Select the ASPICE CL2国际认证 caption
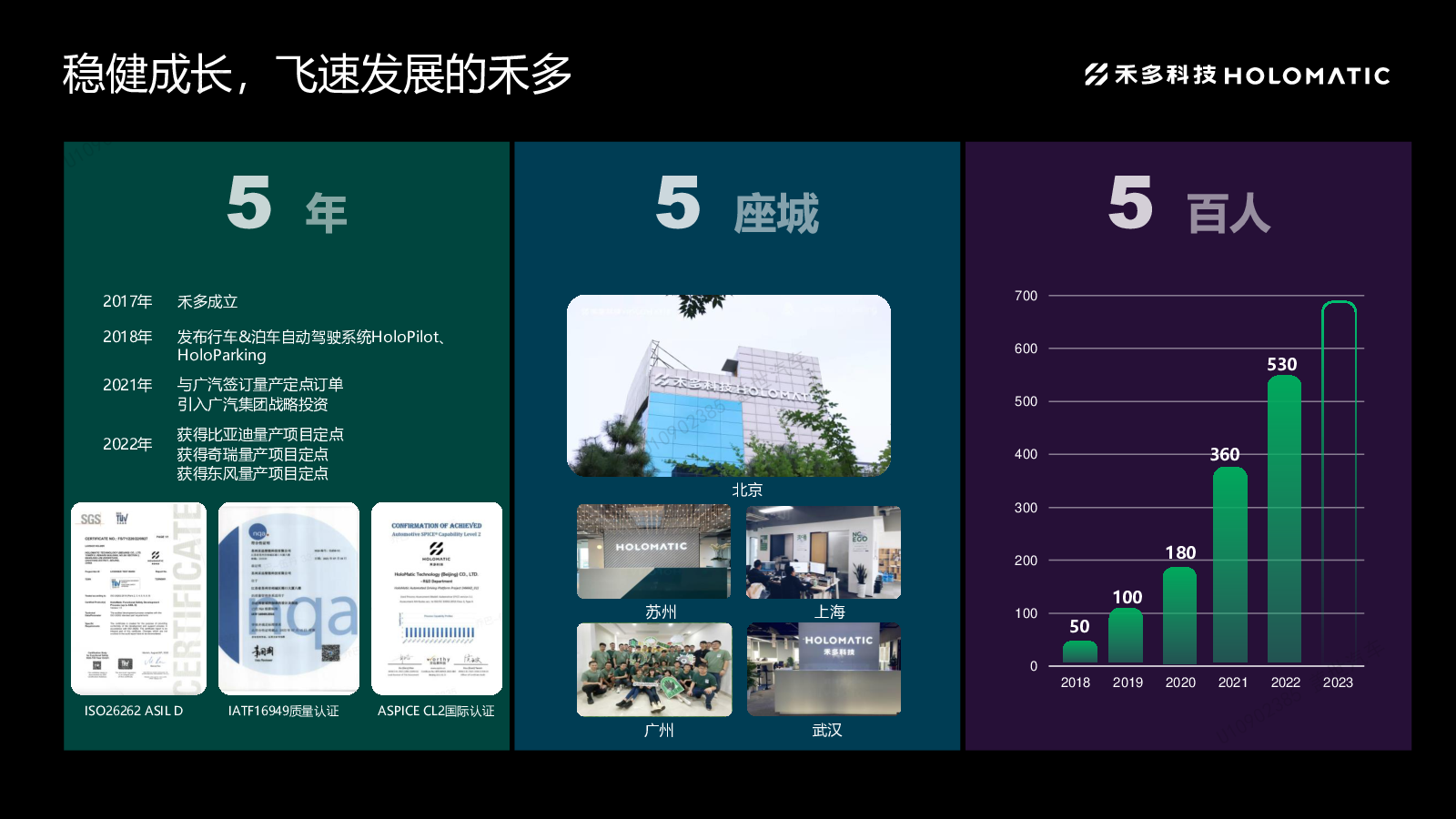1456x819 pixels. point(436,711)
